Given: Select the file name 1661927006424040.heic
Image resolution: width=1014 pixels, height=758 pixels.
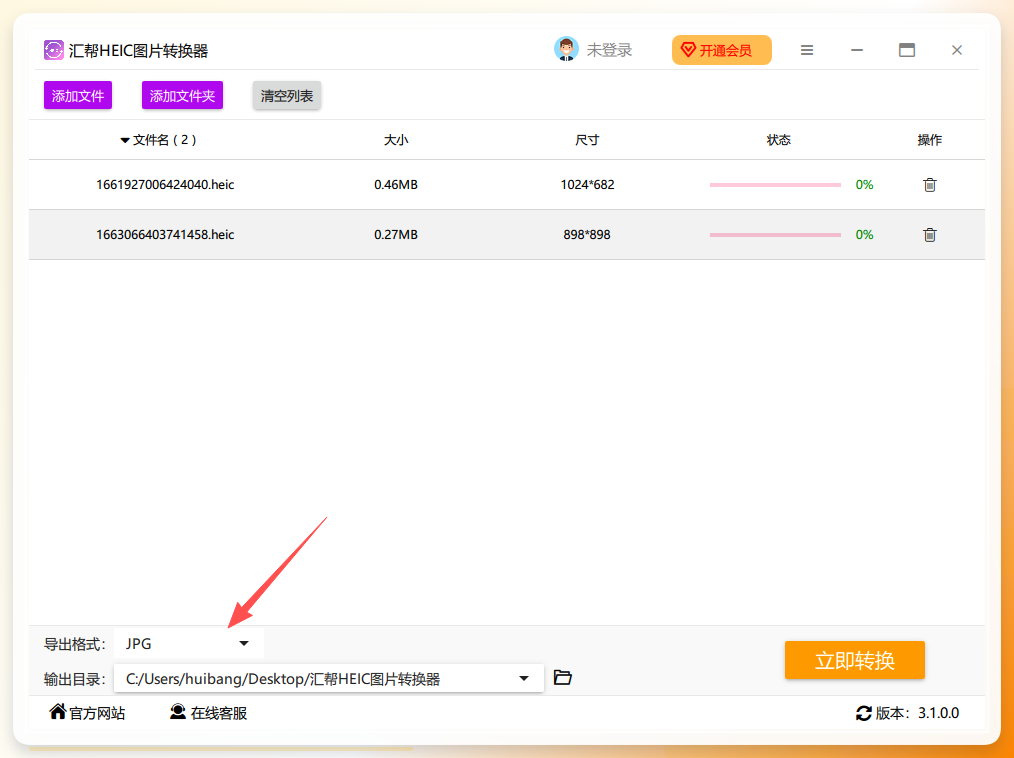Looking at the screenshot, I should pyautogui.click(x=165, y=185).
